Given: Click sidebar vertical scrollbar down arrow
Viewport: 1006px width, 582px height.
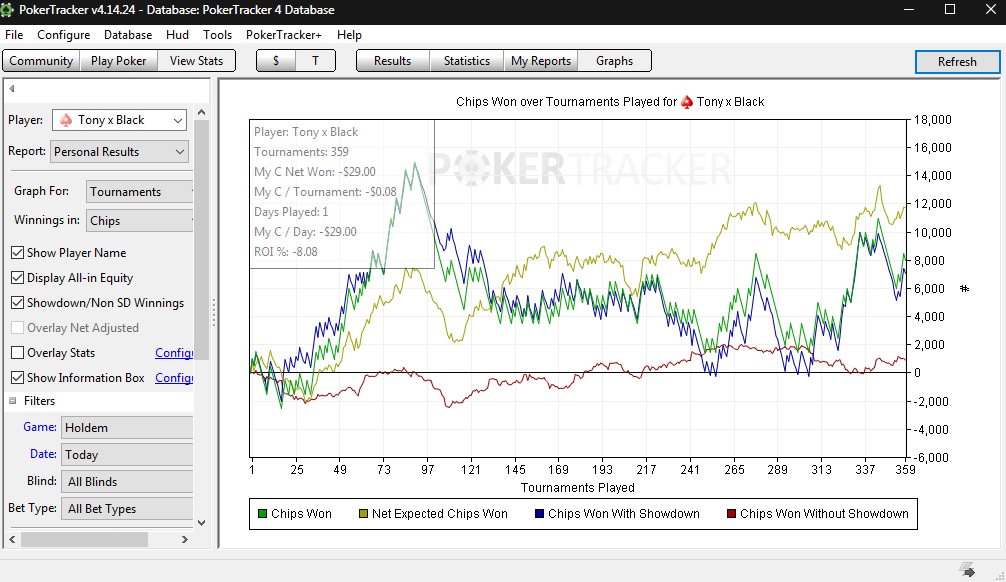Looking at the screenshot, I should pyautogui.click(x=201, y=522).
